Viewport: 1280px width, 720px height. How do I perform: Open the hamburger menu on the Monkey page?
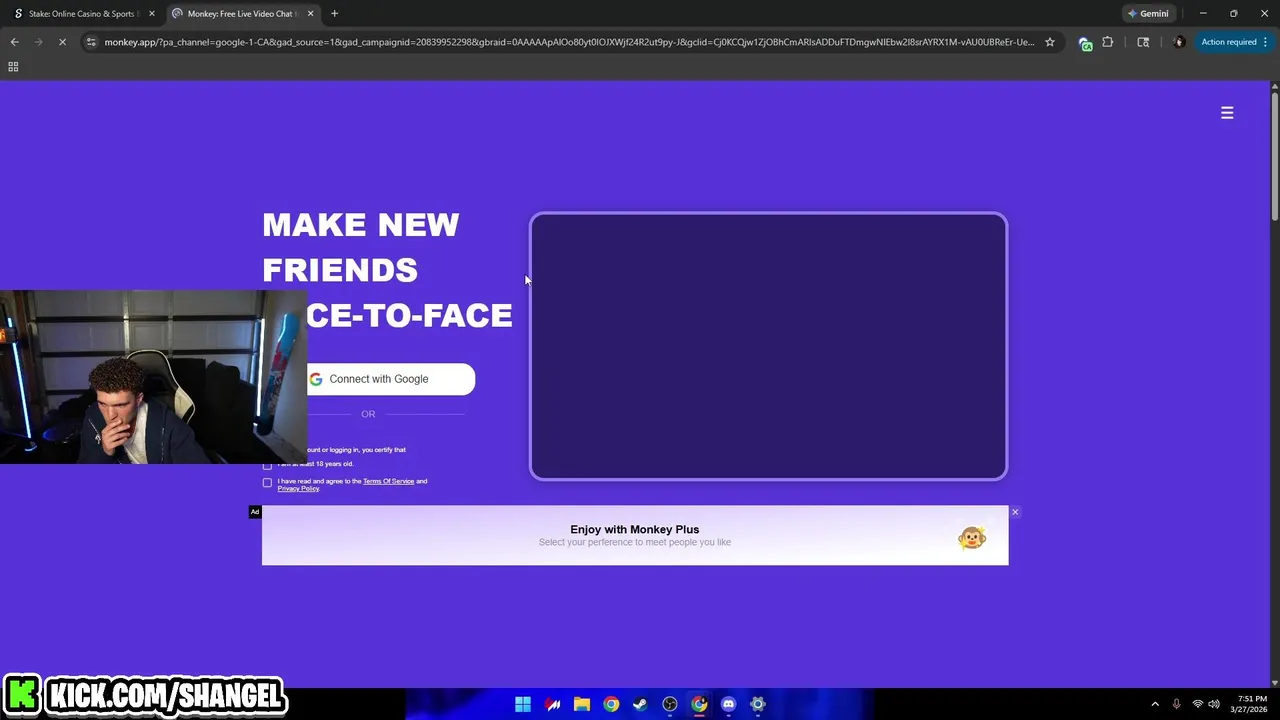[x=1227, y=113]
